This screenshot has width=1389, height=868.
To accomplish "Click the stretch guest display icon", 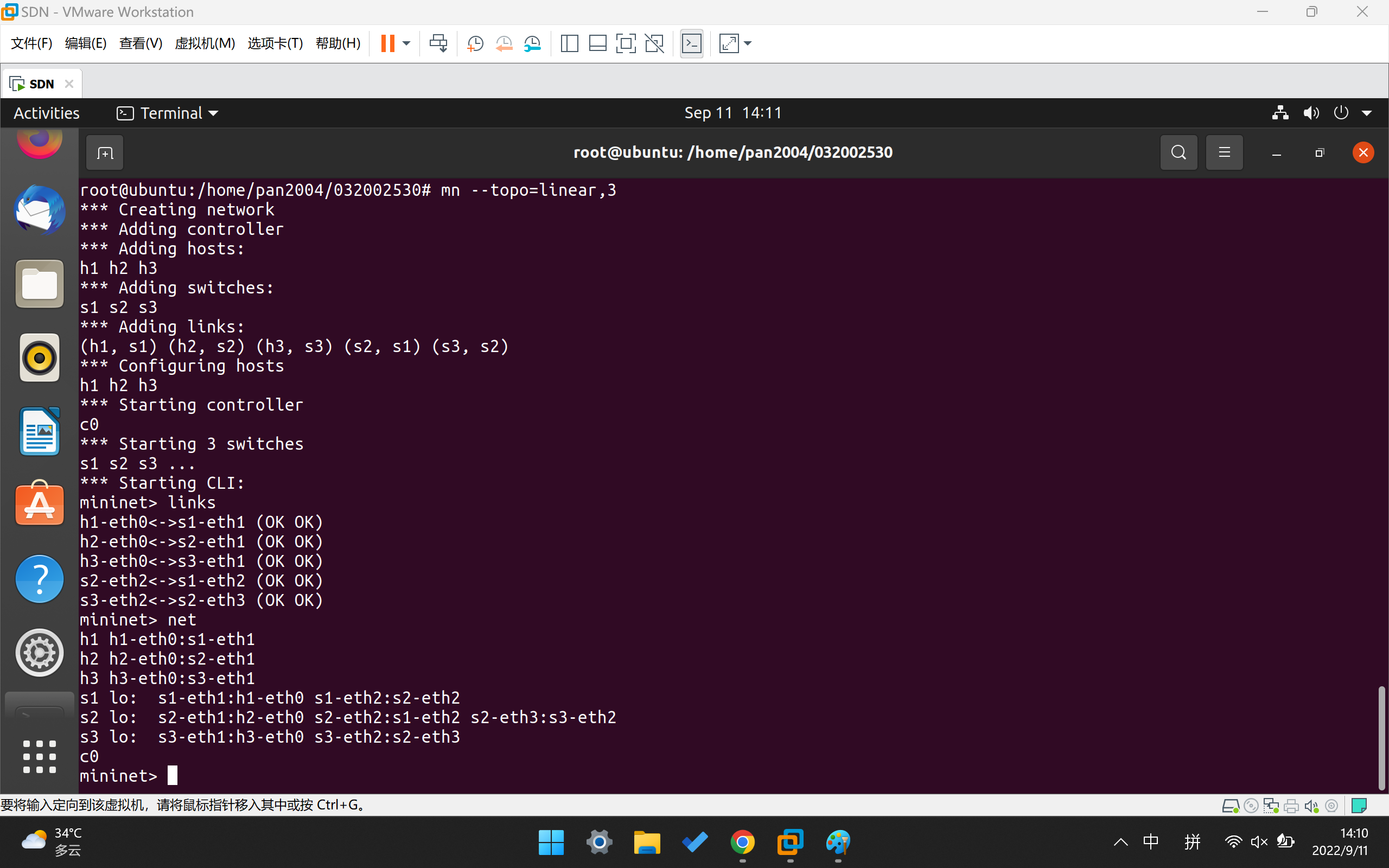I will click(729, 43).
